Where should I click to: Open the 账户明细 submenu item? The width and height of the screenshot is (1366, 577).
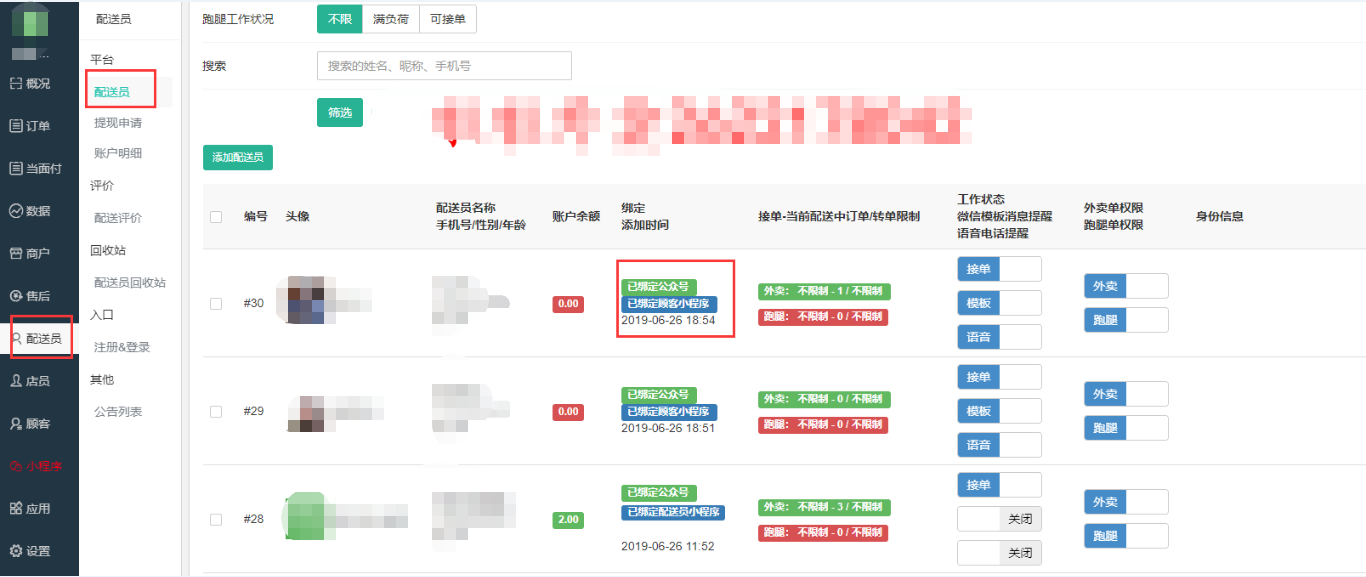[x=118, y=153]
